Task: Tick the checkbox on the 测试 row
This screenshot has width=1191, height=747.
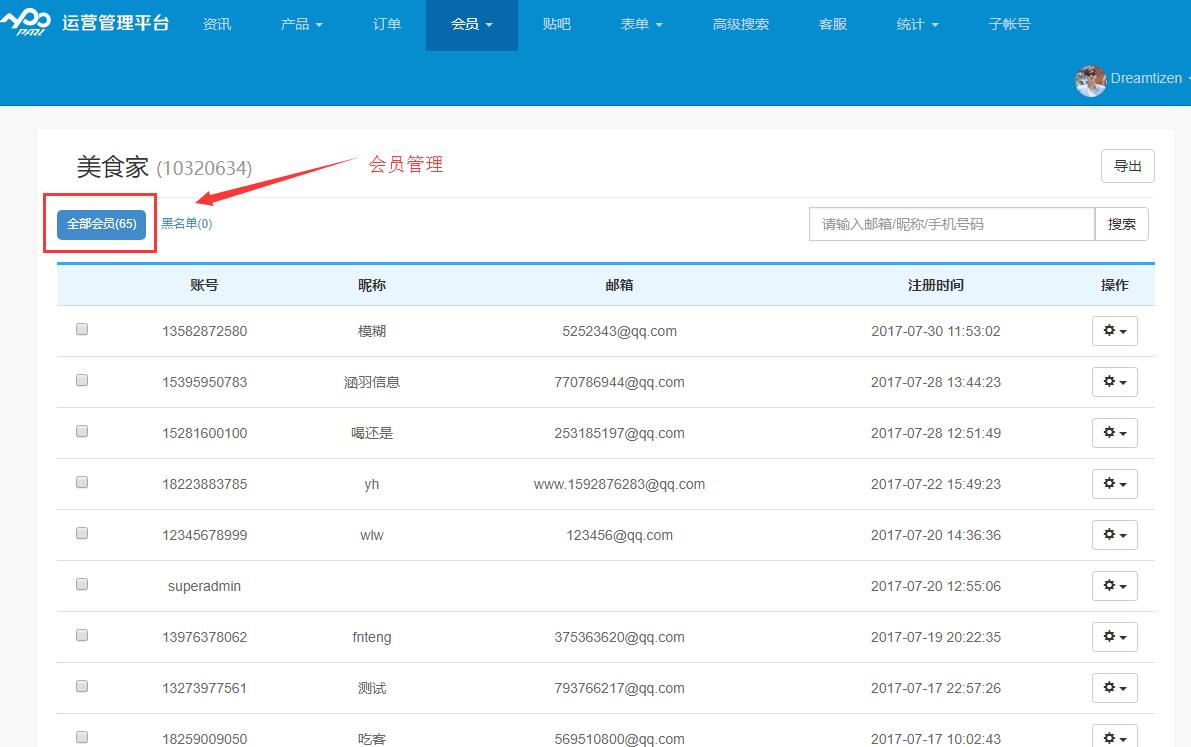Action: pos(81,685)
